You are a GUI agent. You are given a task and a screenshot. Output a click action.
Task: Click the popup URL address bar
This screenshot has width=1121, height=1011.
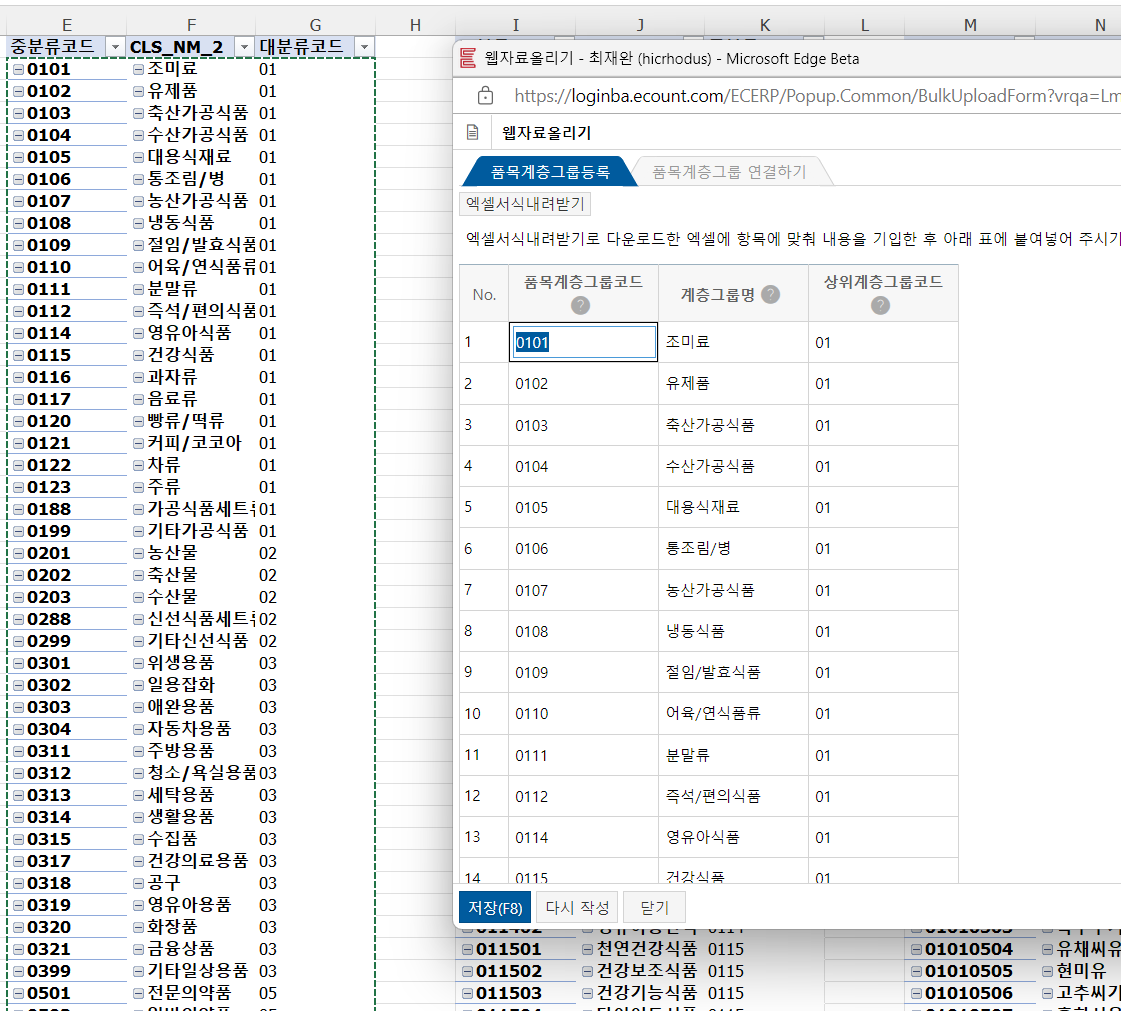click(815, 96)
